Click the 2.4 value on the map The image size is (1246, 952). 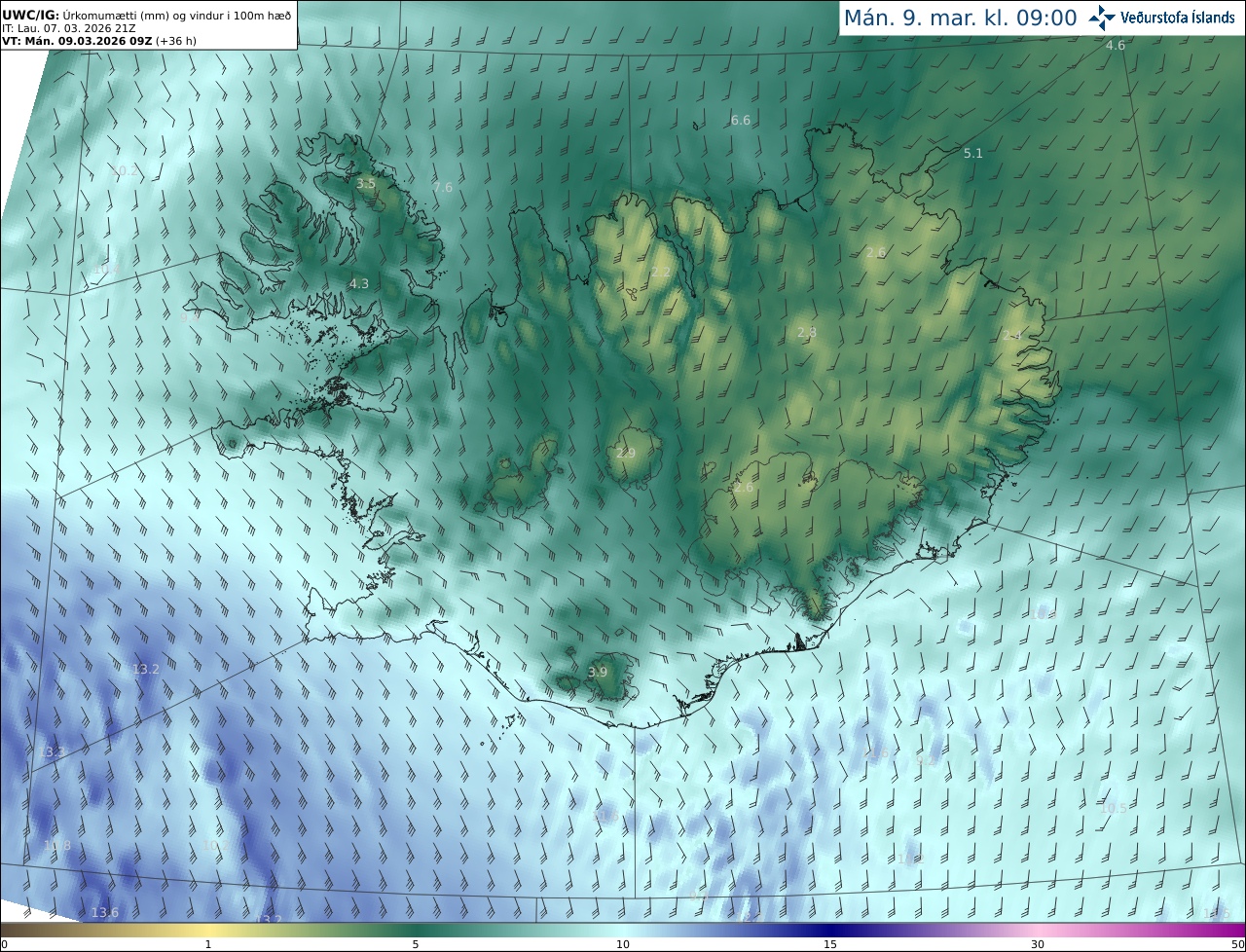[1012, 335]
